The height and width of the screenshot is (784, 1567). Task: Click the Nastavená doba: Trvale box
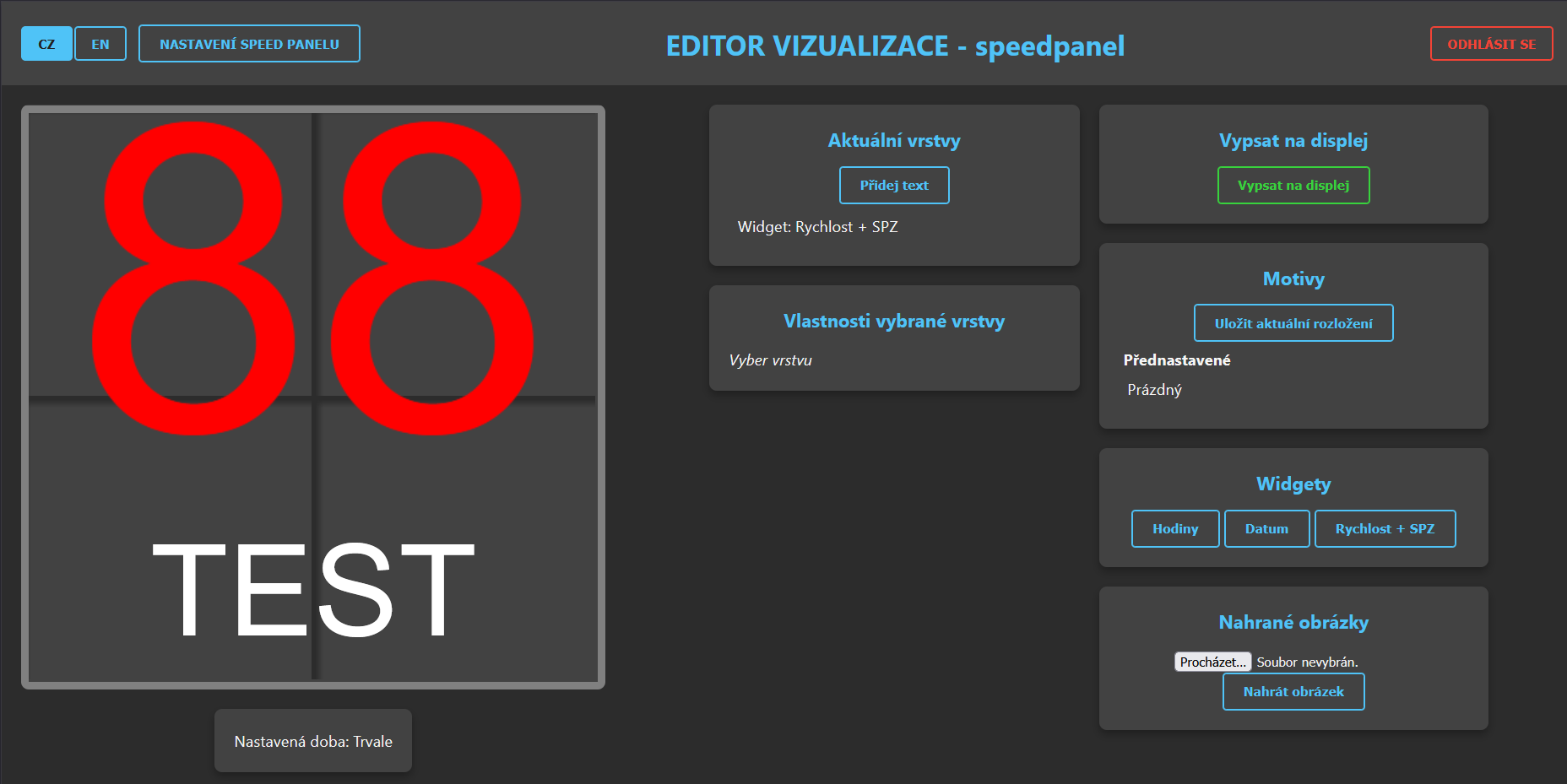click(313, 742)
